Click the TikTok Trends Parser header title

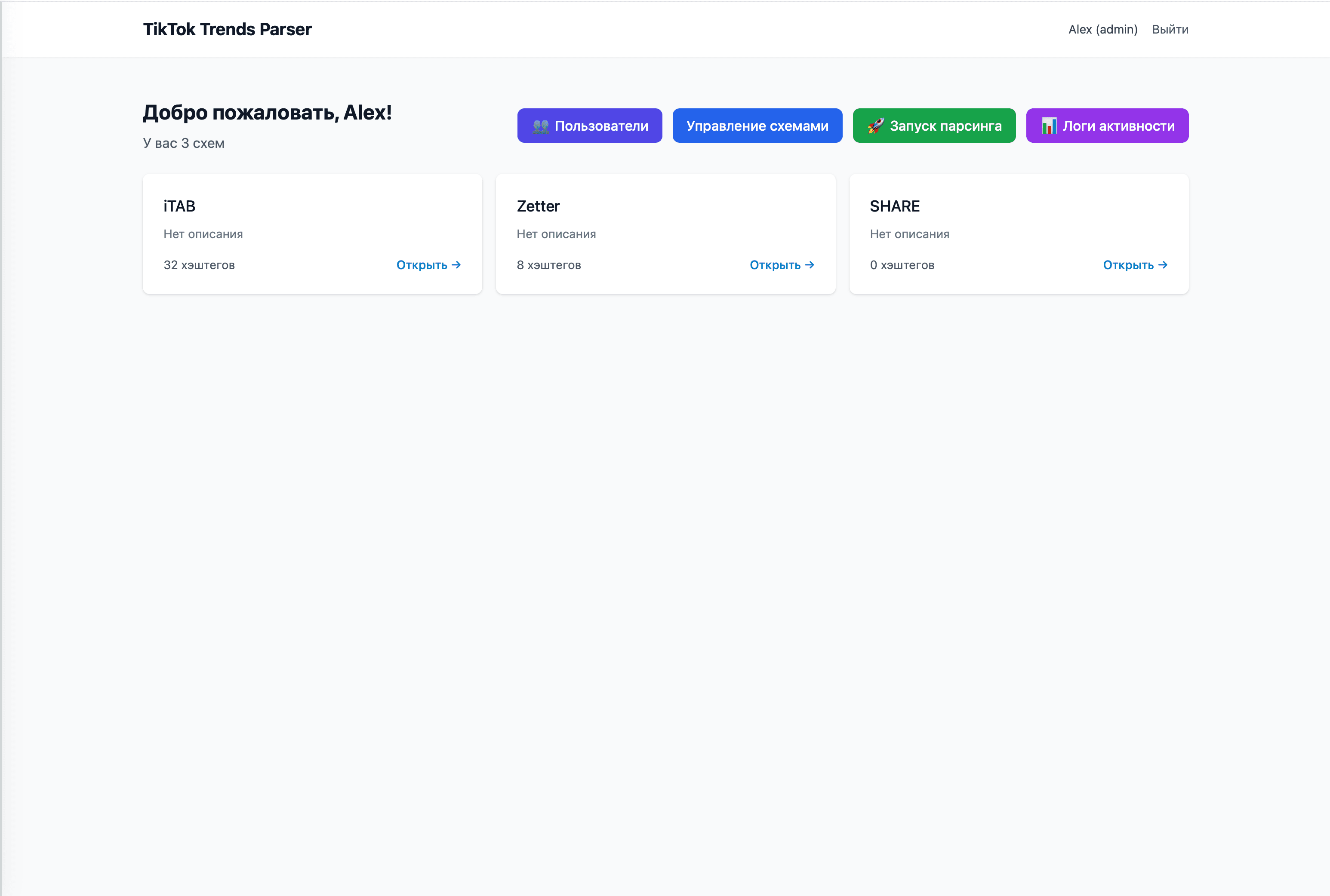point(227,30)
